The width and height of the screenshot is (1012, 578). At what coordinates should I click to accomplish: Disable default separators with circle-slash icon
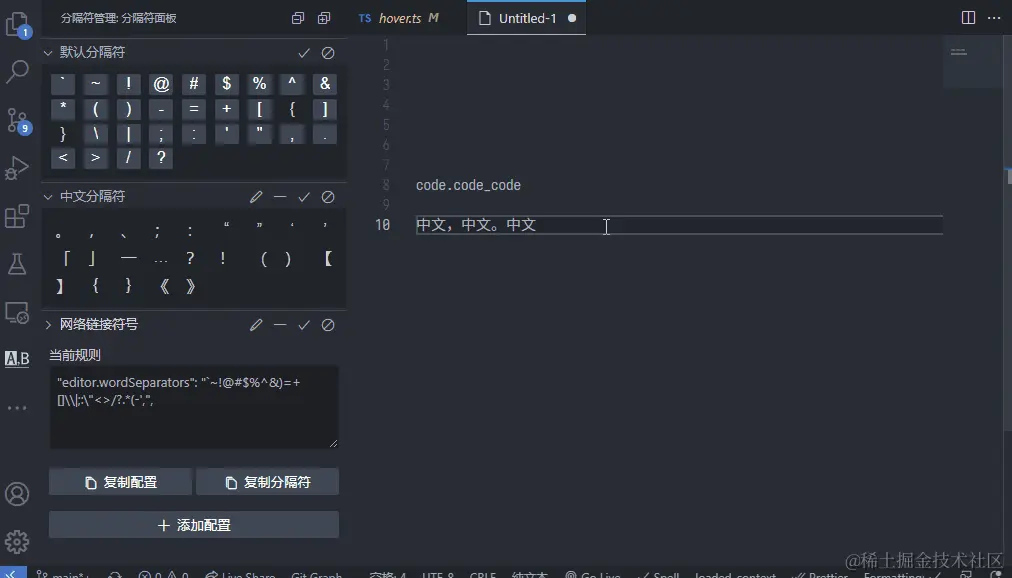(x=327, y=52)
